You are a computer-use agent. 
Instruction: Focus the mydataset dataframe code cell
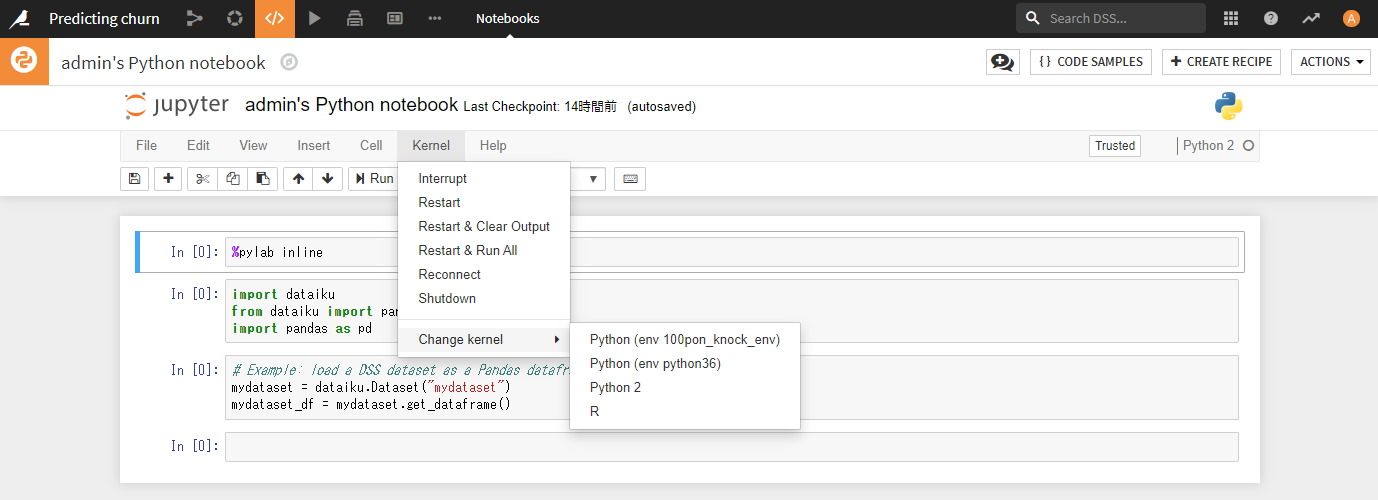[734, 387]
